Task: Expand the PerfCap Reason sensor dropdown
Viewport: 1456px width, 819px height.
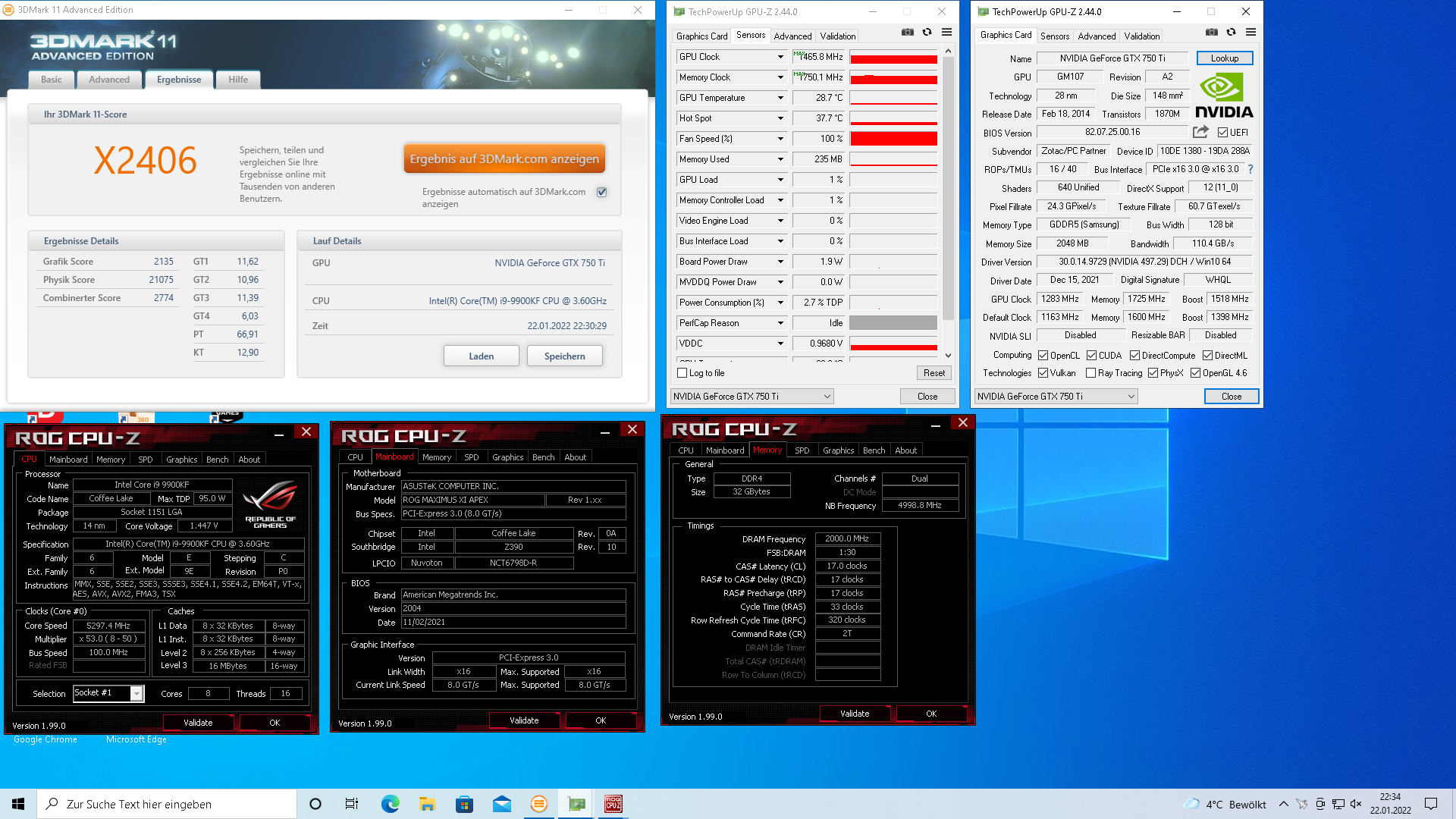Action: pos(780,323)
